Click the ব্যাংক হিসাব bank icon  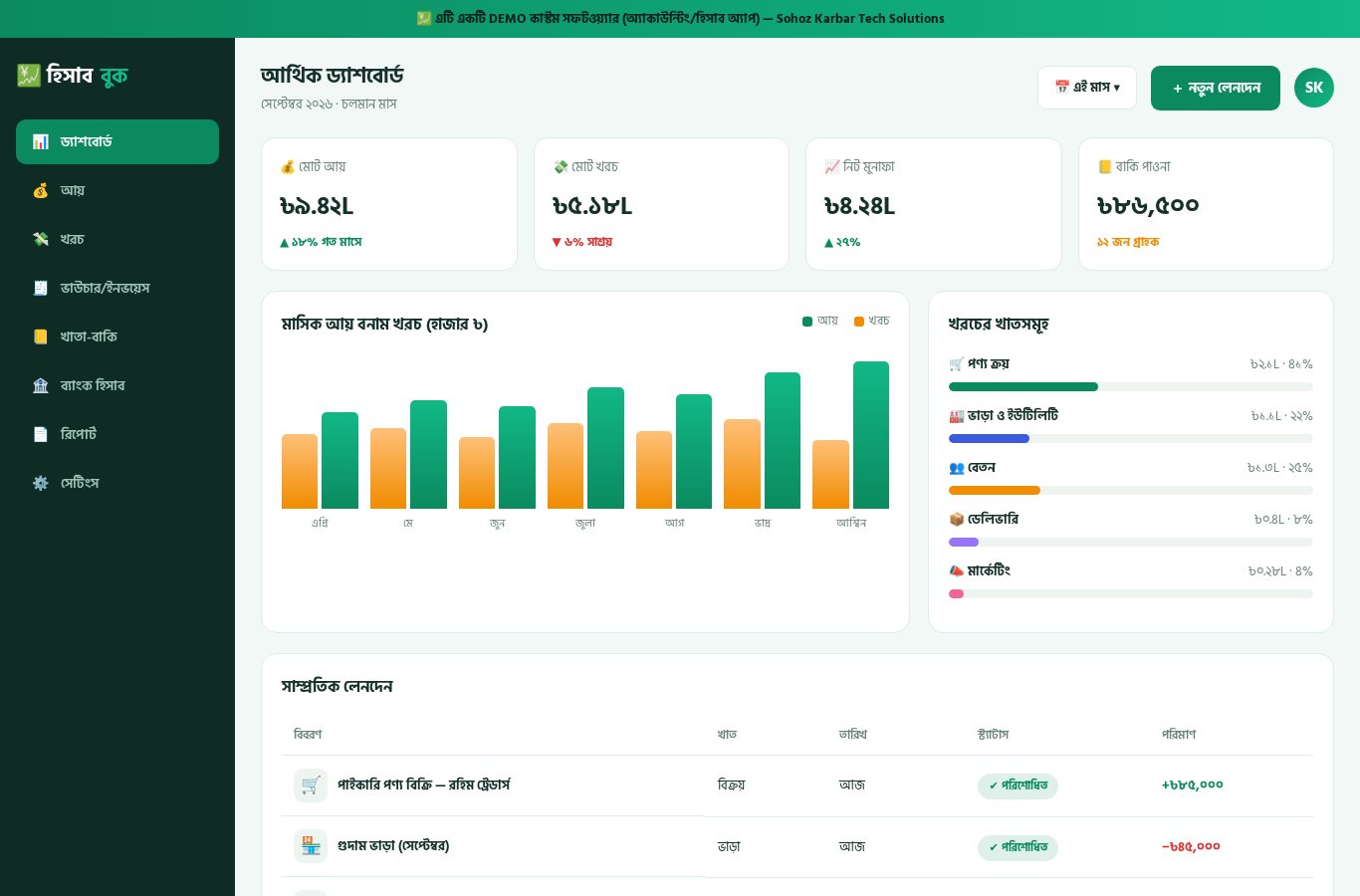point(41,385)
